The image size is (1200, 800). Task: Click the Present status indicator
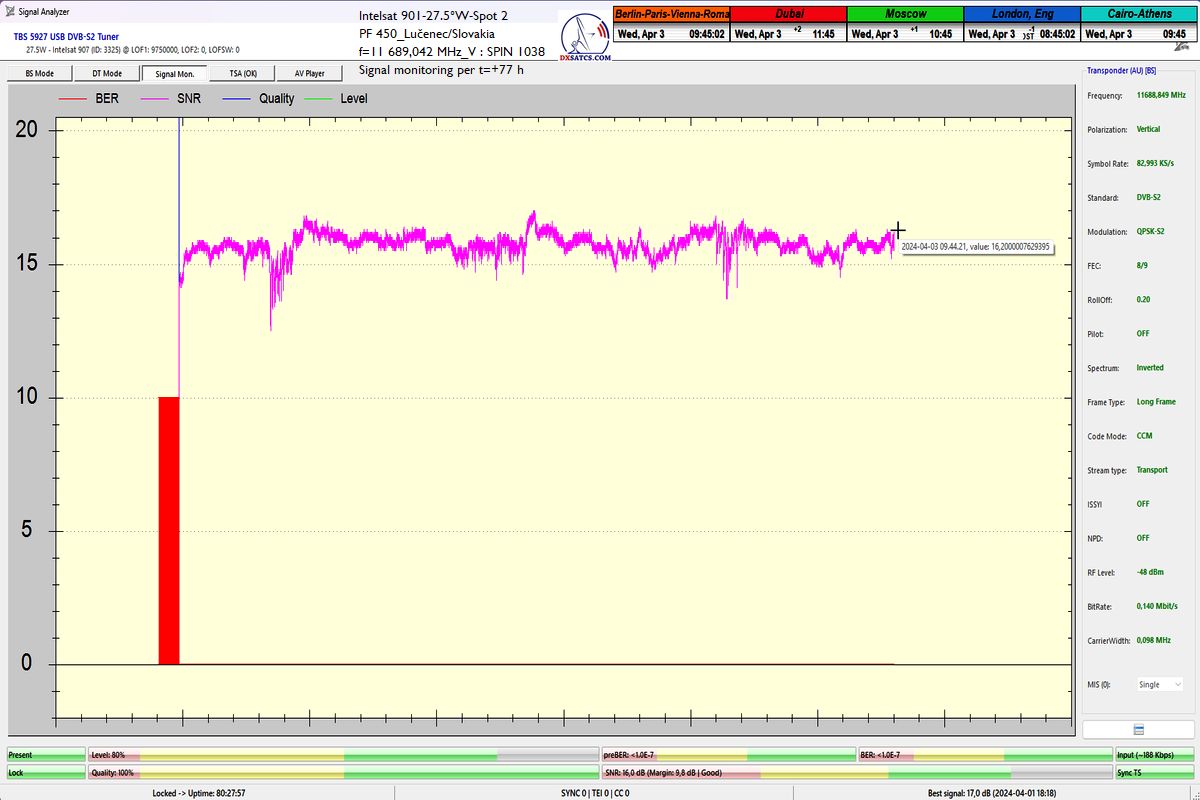point(45,755)
